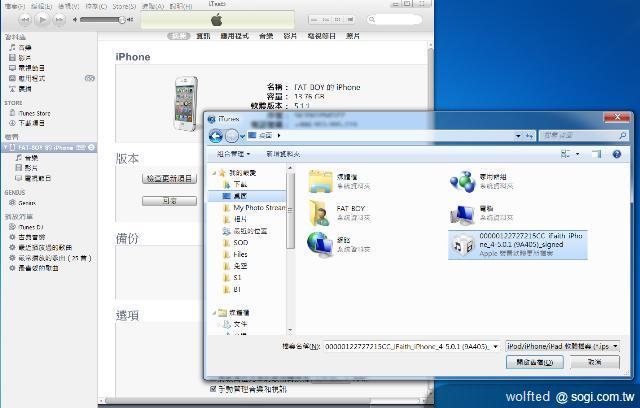Viewport: 640px width, 408px height.
Task: Click the Play button in iTunes
Action: tap(42, 19)
